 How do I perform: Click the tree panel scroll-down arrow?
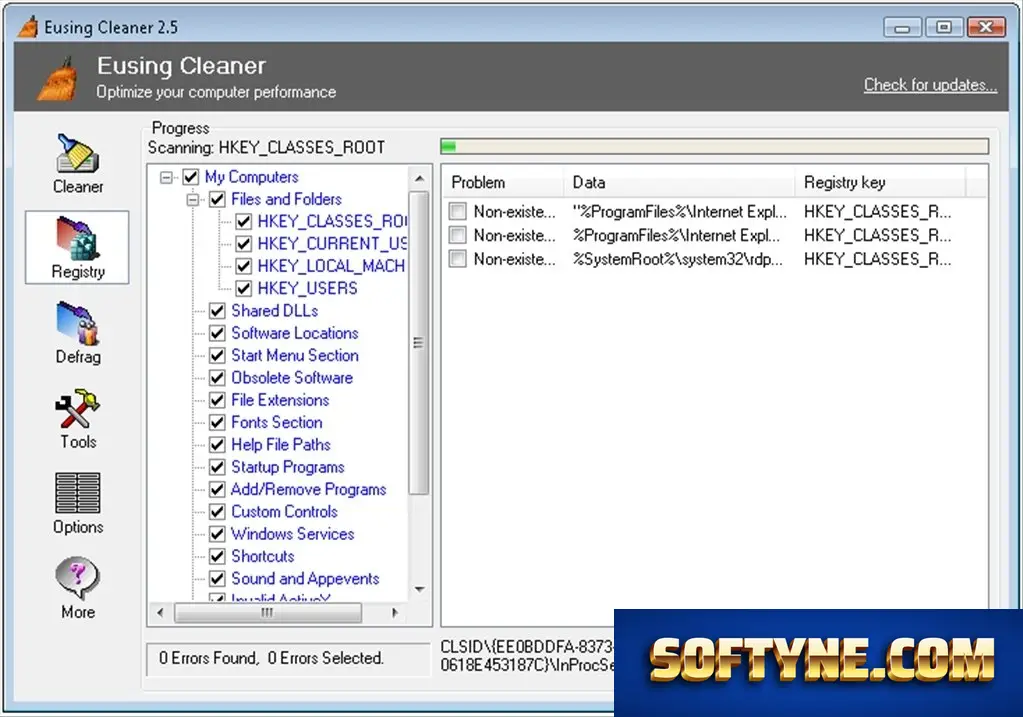click(420, 589)
